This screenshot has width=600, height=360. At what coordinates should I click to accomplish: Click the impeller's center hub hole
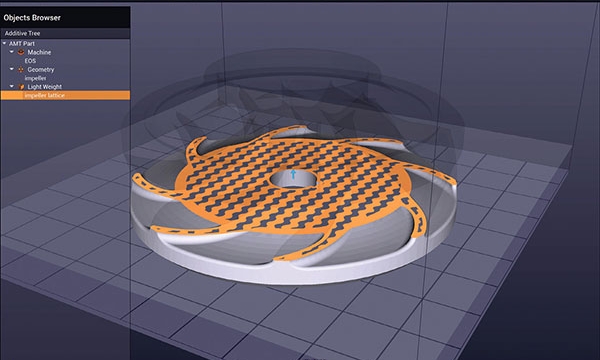click(293, 179)
